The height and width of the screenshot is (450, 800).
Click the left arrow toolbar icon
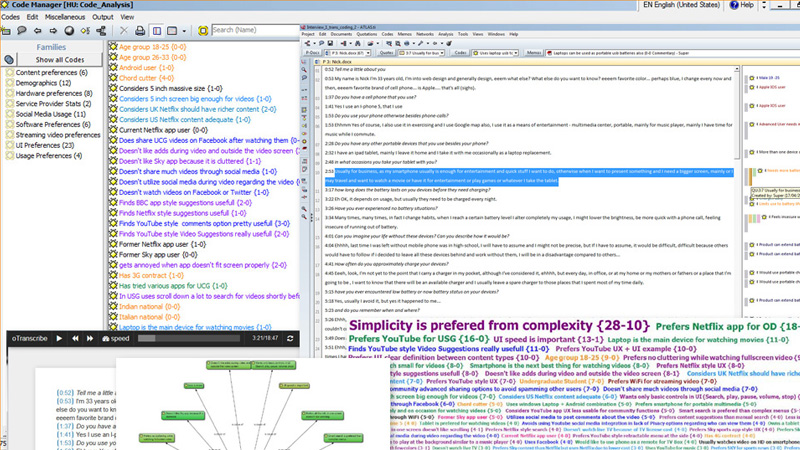[x=38, y=31]
